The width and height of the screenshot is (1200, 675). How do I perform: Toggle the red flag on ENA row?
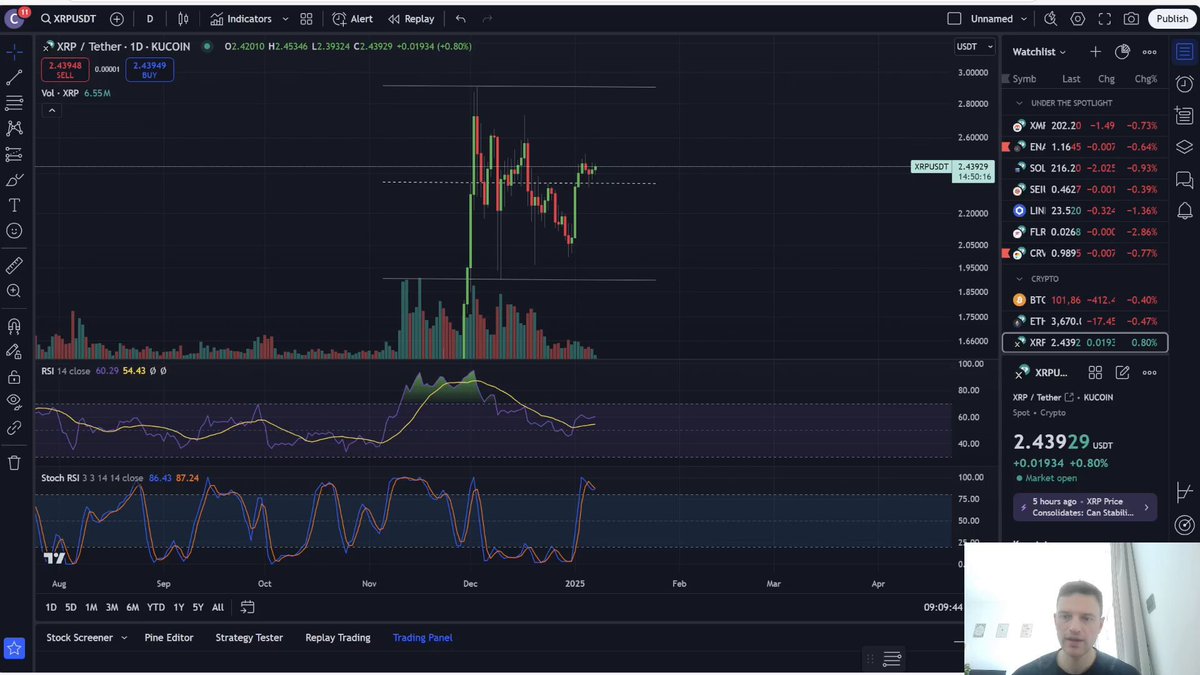[x=1006, y=147]
